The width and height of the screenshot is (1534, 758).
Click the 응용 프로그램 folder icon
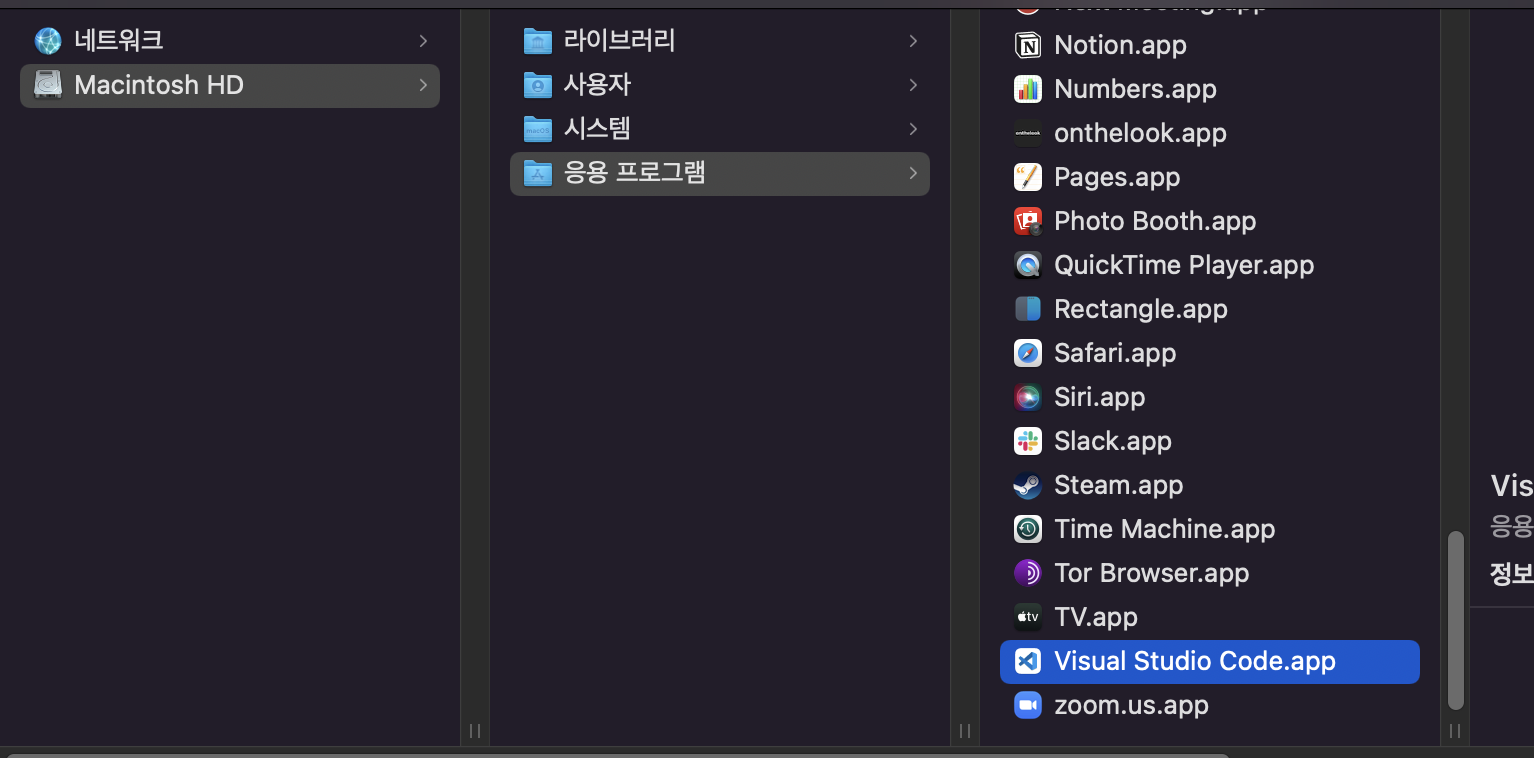[538, 173]
